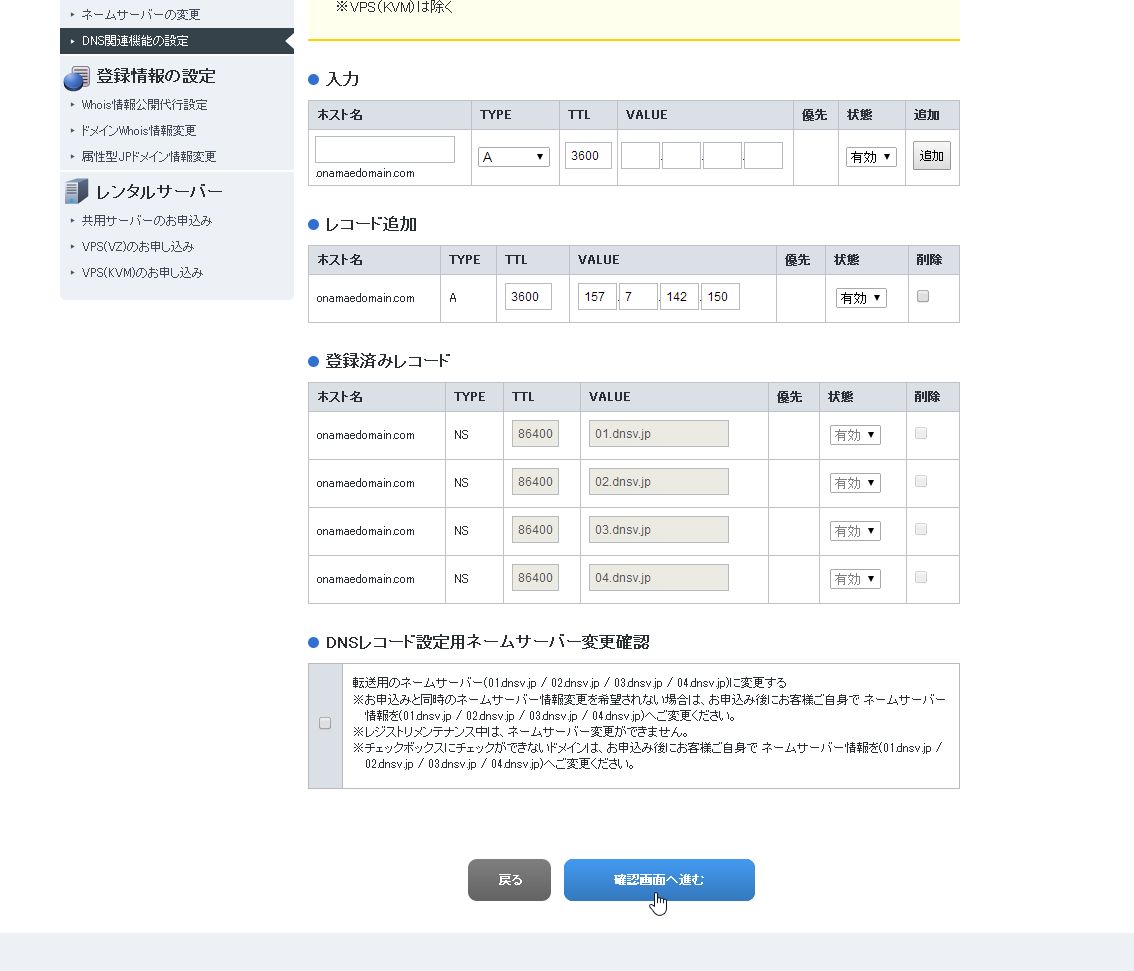This screenshot has height=971, width=1134.
Task: Click third VALUE octet box in 入力 section
Action: tap(722, 155)
